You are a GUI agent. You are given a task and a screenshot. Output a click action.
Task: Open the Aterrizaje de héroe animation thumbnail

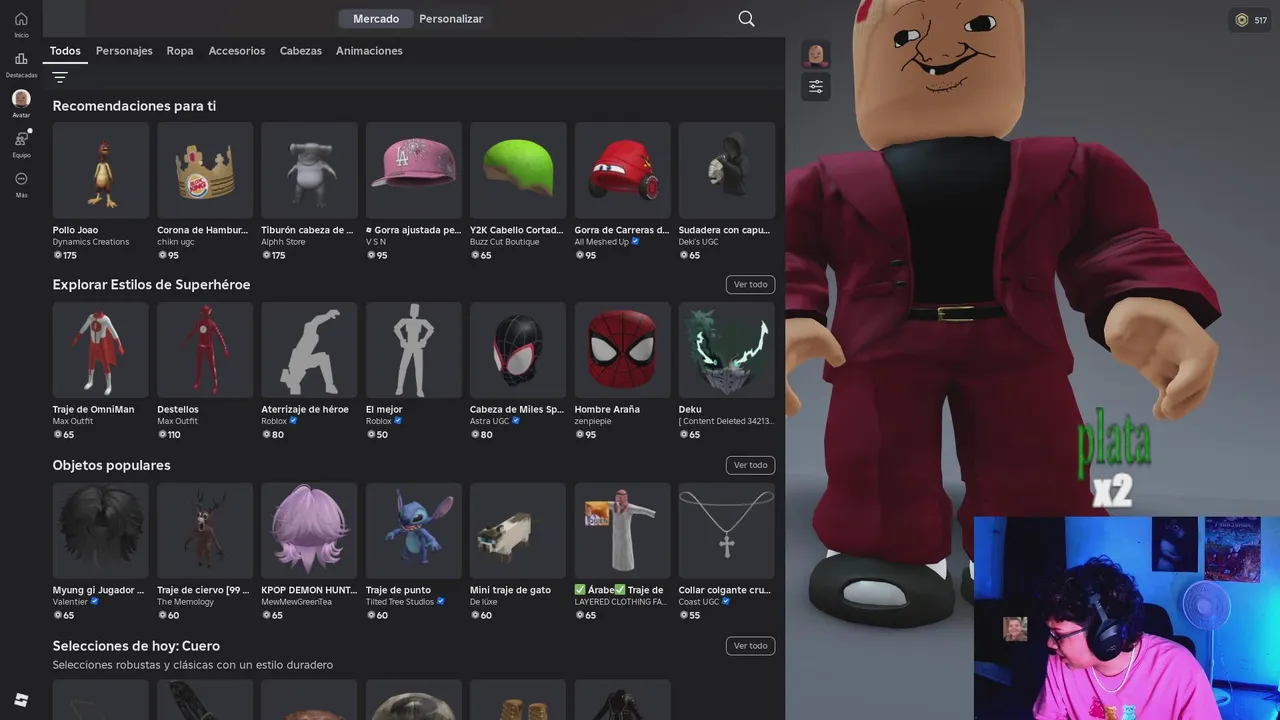click(309, 350)
